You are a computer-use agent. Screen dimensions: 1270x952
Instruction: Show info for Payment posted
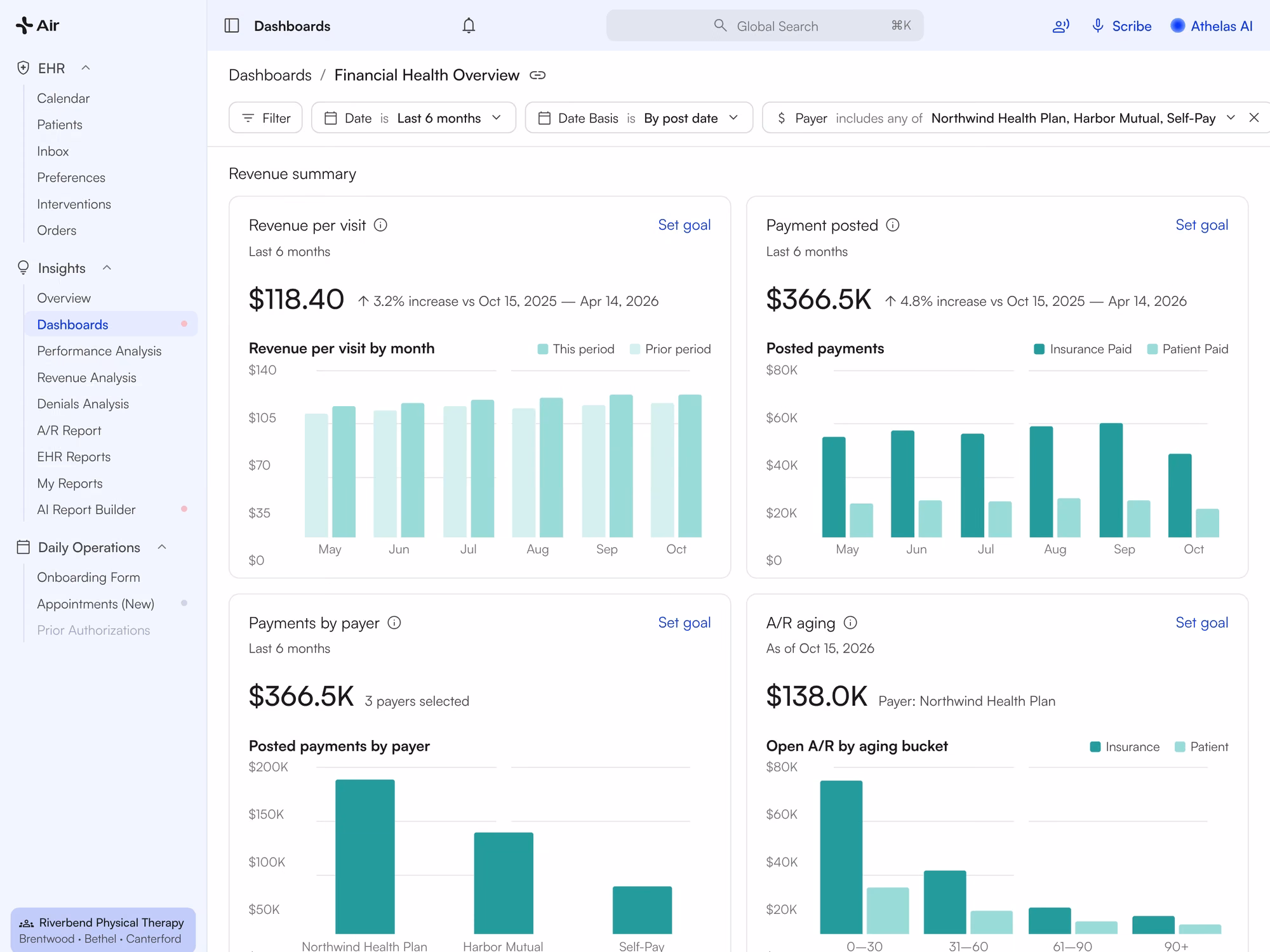pos(893,225)
